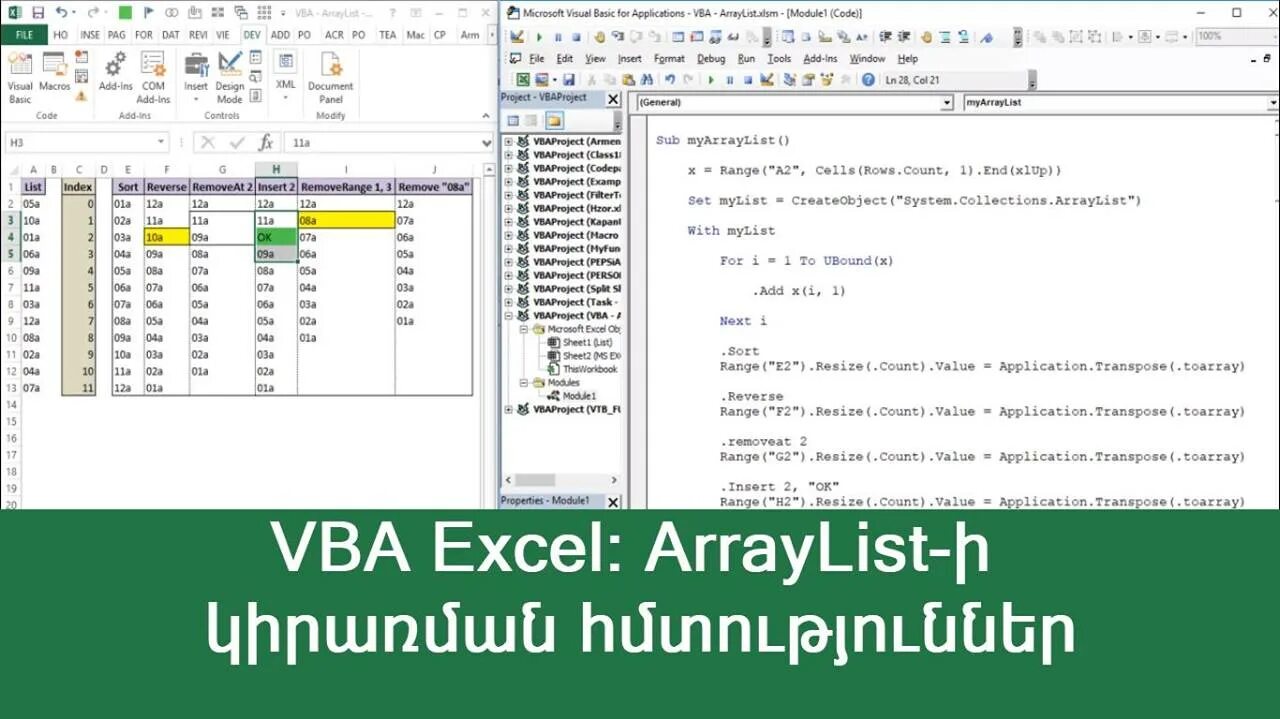Screen dimensions: 1280x719
Task: Click the Reset stop button in Standard toolbar
Action: click(x=747, y=80)
